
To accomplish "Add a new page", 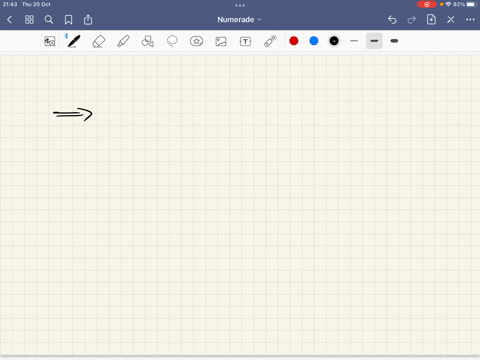I will coord(431,19).
